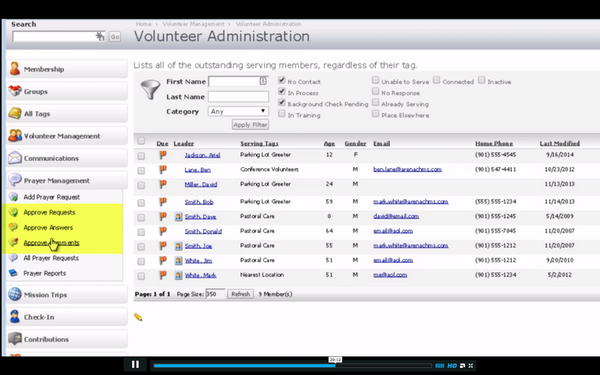Screen dimensions: 600x375
Task: Open ben.lane email address link
Action: tap(407, 170)
